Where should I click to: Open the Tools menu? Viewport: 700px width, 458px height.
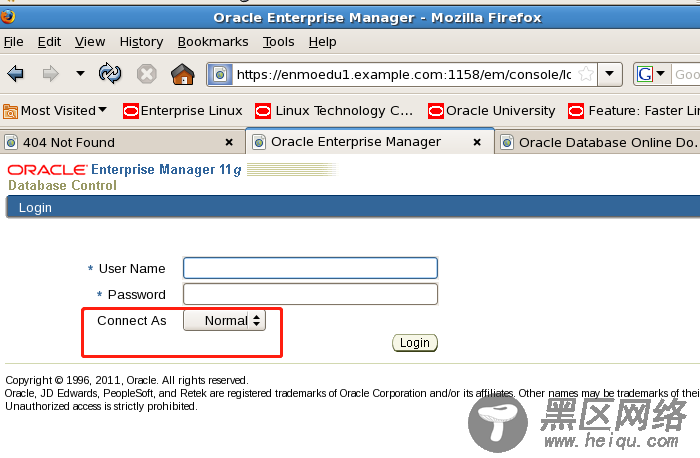pyautogui.click(x=278, y=42)
